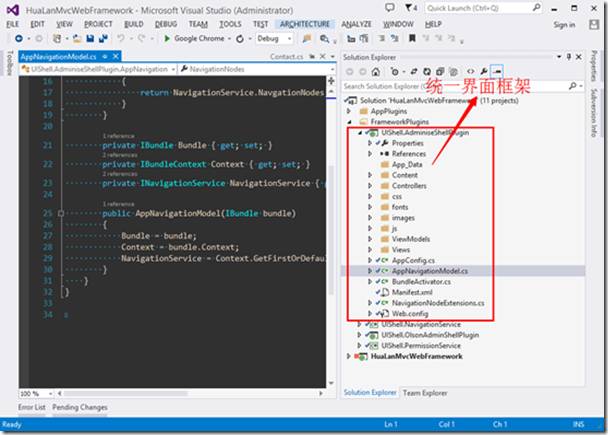Click the Refresh icon in Solution Explorer toolbar
The width and height of the screenshot is (608, 435).
point(427,72)
